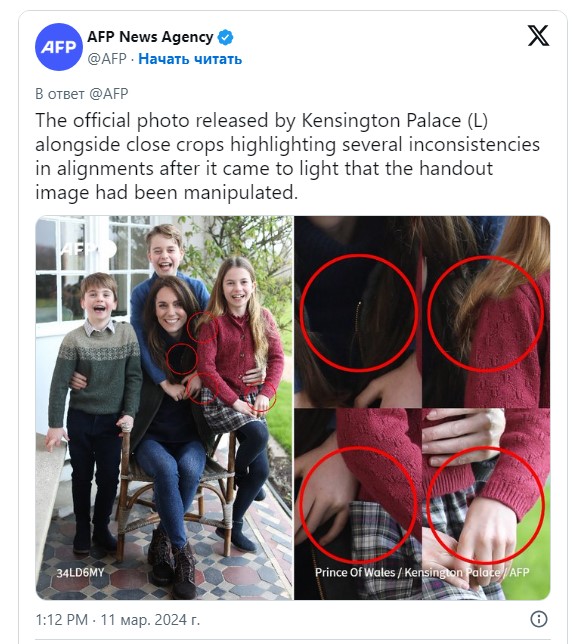Click the red circle on girl's shoulder

pos(203,327)
